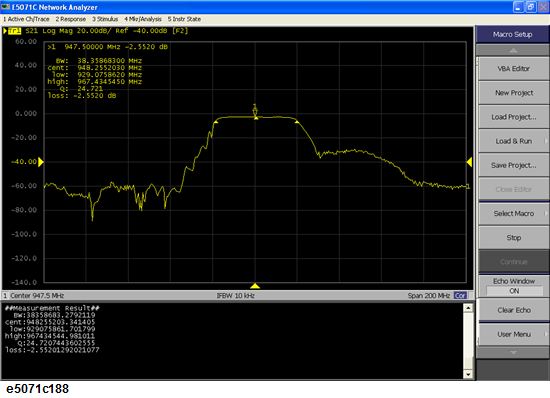Click the softkey menu scroll-up arrow
Screen dimensions: 550x398
click(513, 50)
